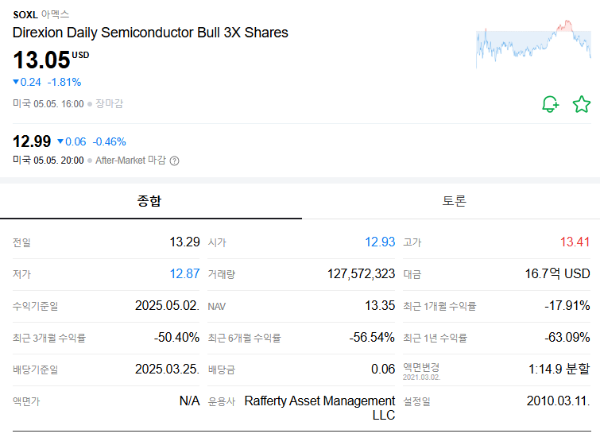Click the fund name Direxion Daily Semiconductor
The width and height of the screenshot is (600, 433).
pos(150,33)
